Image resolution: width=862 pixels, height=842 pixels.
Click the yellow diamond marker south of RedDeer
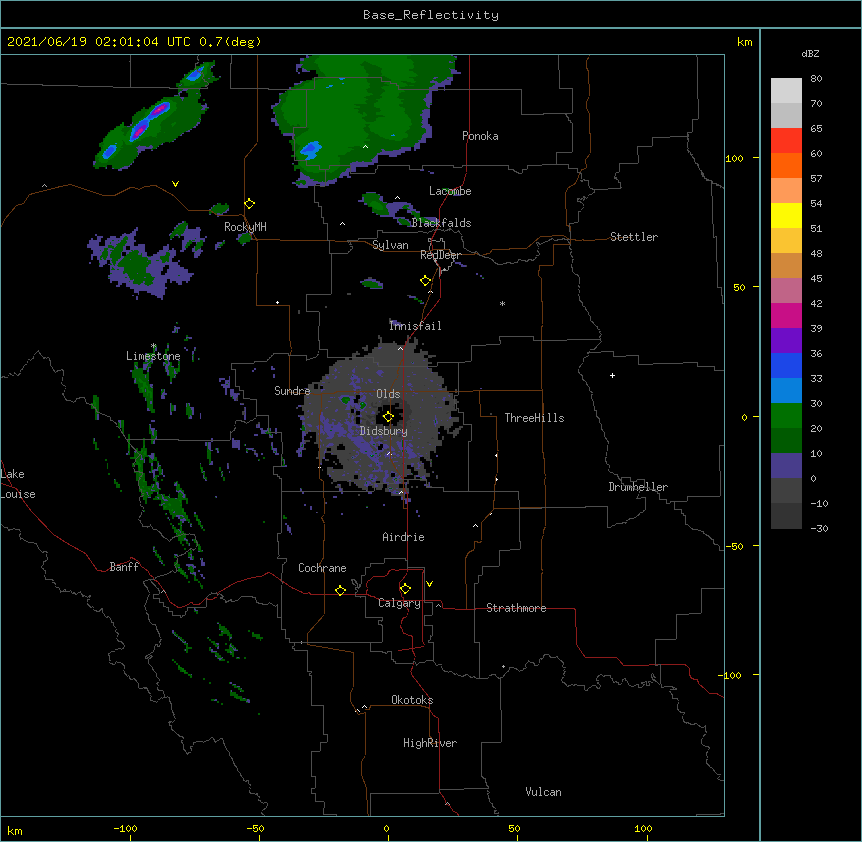pyautogui.click(x=426, y=281)
